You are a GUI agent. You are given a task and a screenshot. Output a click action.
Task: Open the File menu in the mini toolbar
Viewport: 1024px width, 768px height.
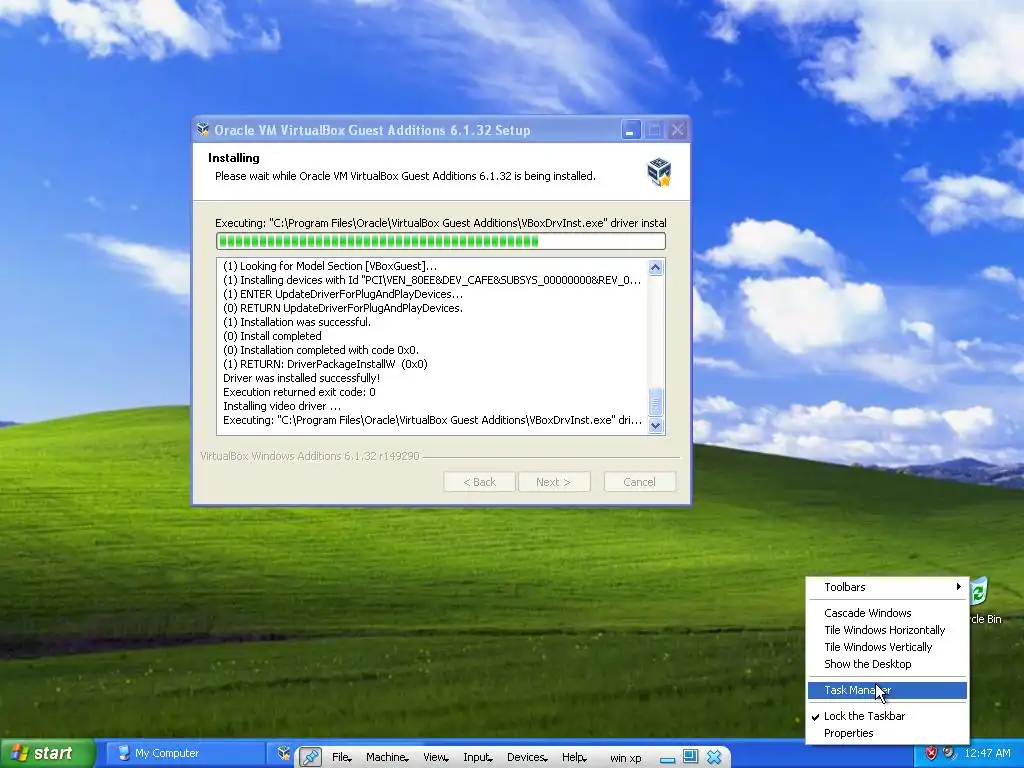pyautogui.click(x=342, y=757)
